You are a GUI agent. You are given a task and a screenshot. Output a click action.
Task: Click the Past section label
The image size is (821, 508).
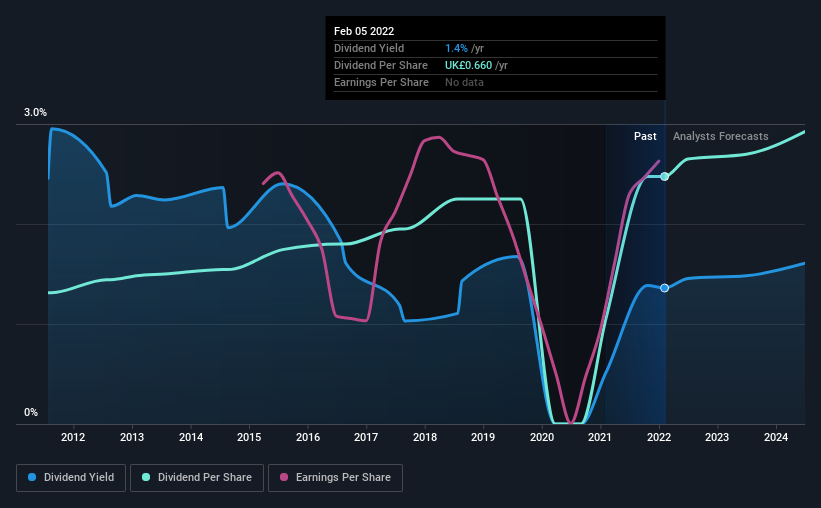coord(645,136)
